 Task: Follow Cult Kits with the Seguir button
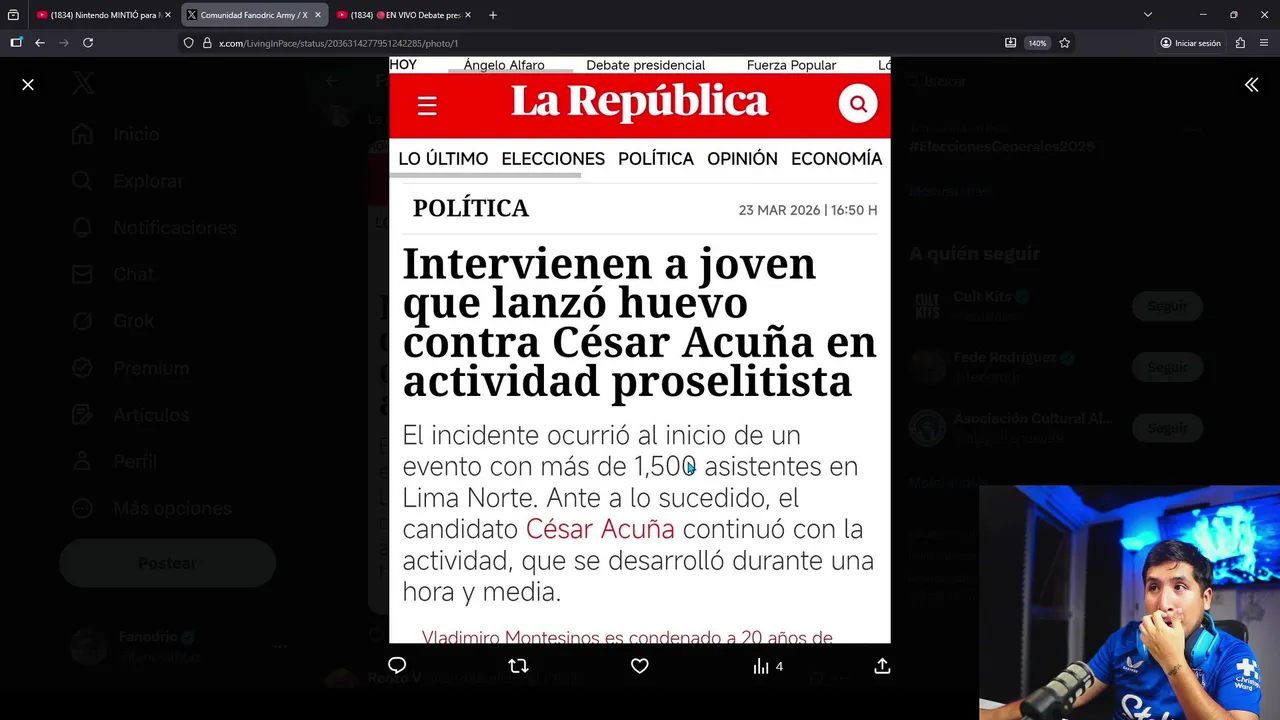pos(1166,306)
